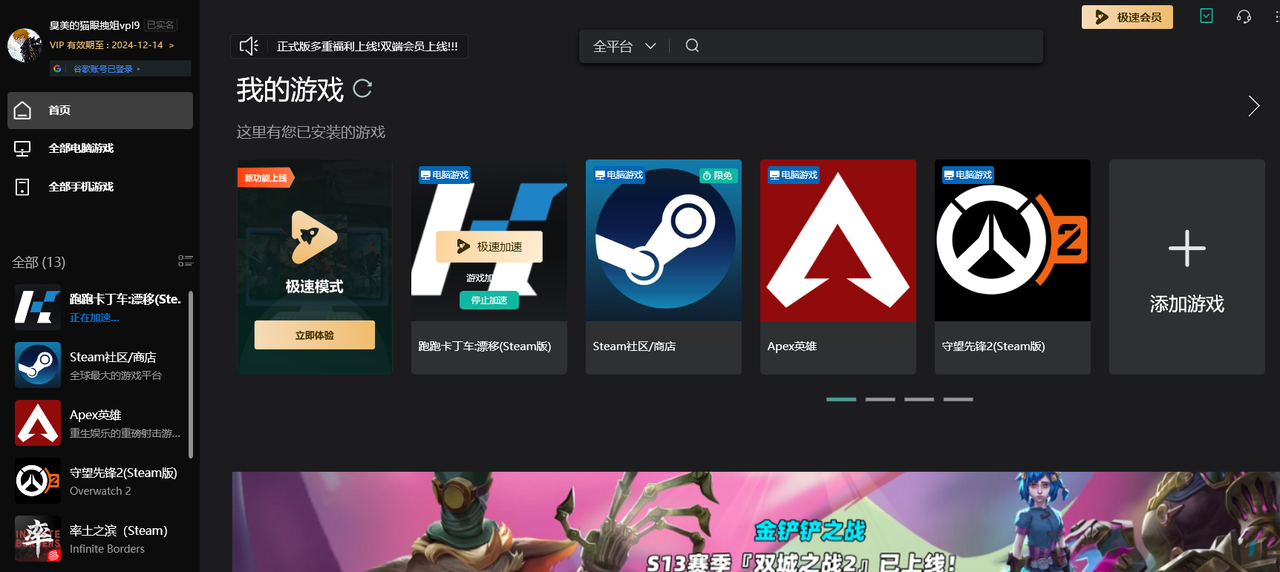Open the check-in task icon at top

[x=1207, y=16]
